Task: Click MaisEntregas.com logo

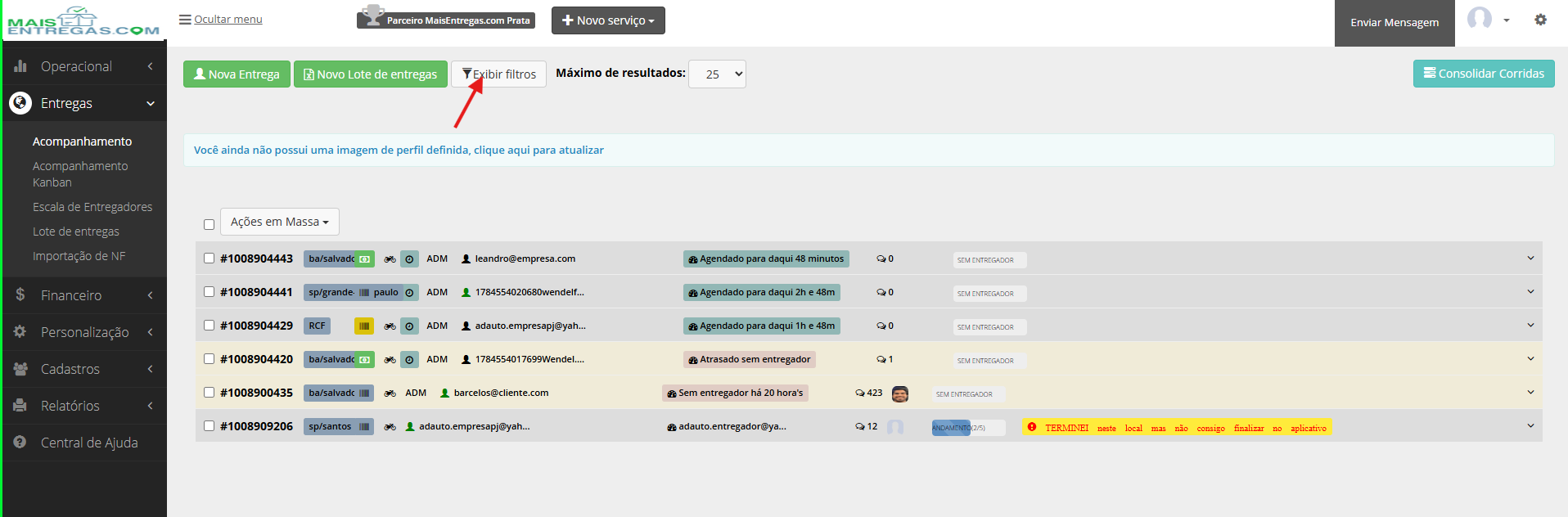Action: pos(83,20)
